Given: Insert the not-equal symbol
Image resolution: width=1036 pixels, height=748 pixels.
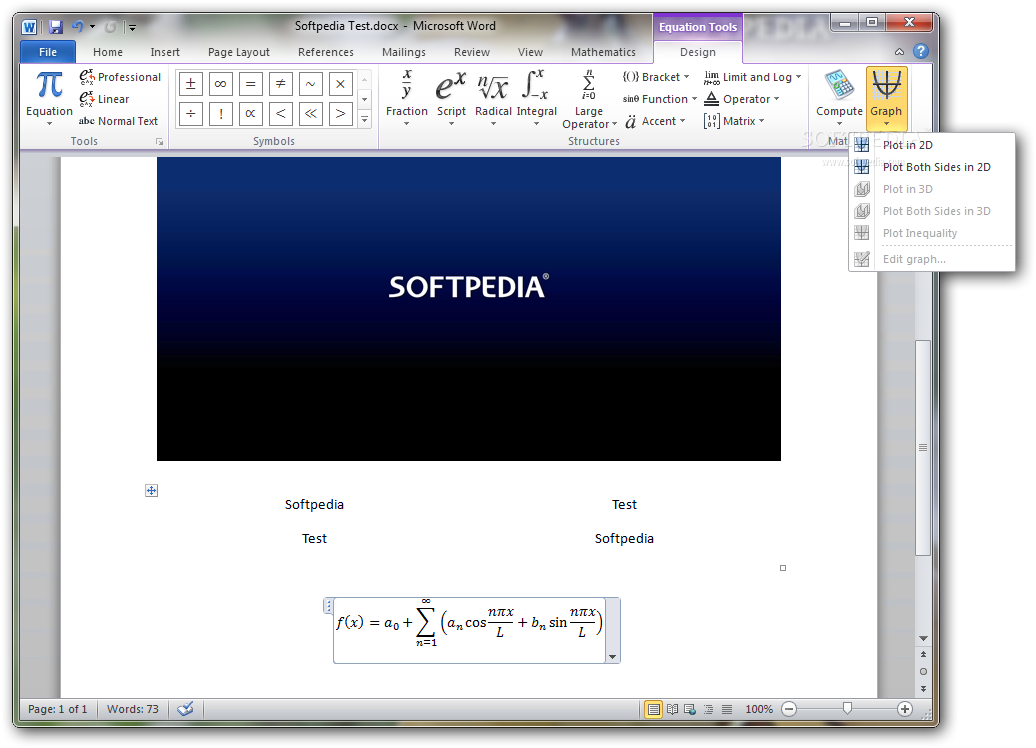Looking at the screenshot, I should point(280,84).
